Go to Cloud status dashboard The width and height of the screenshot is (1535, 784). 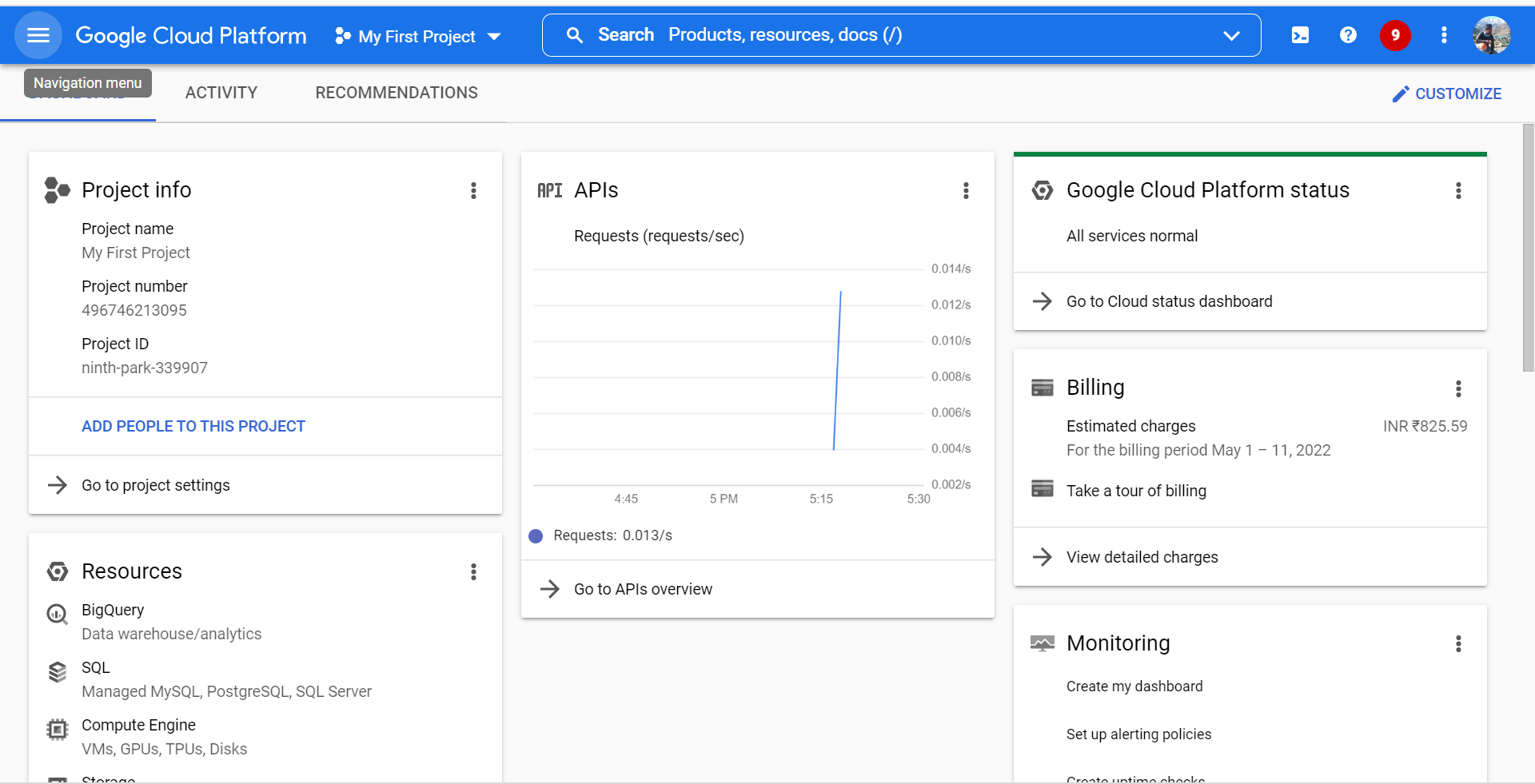tap(1169, 301)
